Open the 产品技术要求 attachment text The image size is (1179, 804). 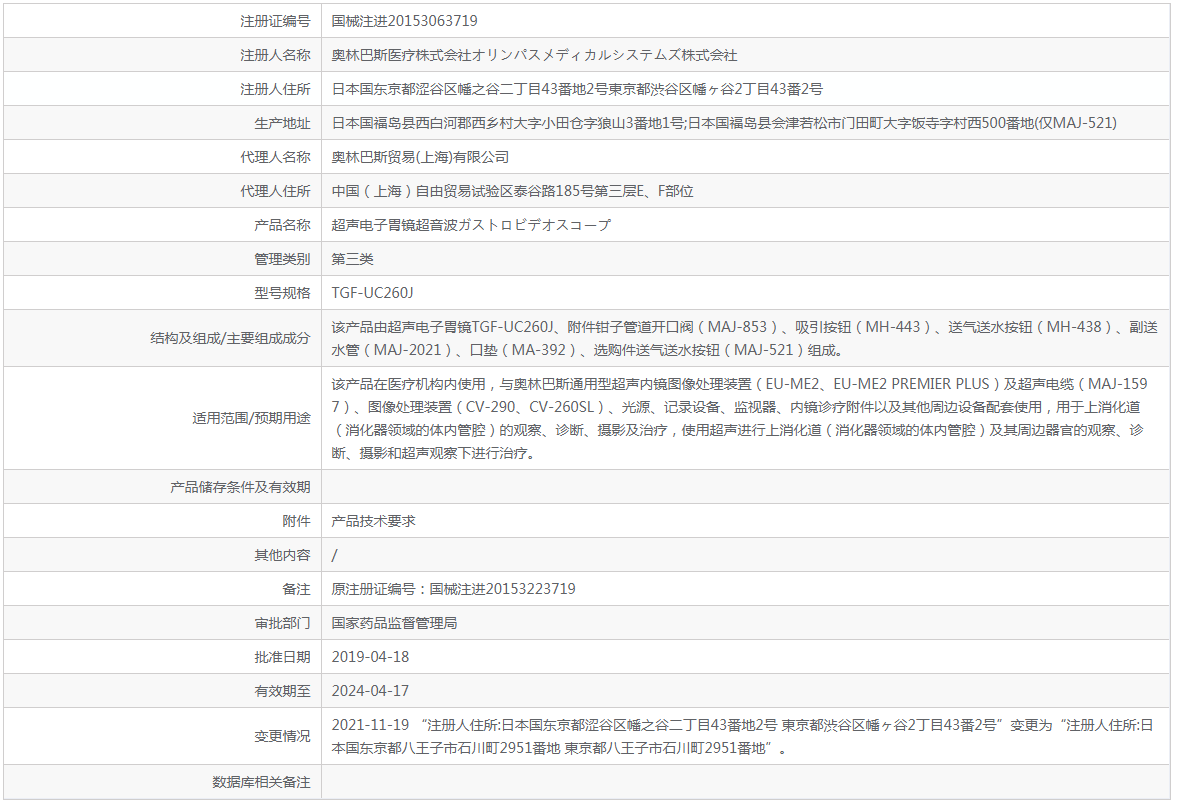[x=374, y=521]
